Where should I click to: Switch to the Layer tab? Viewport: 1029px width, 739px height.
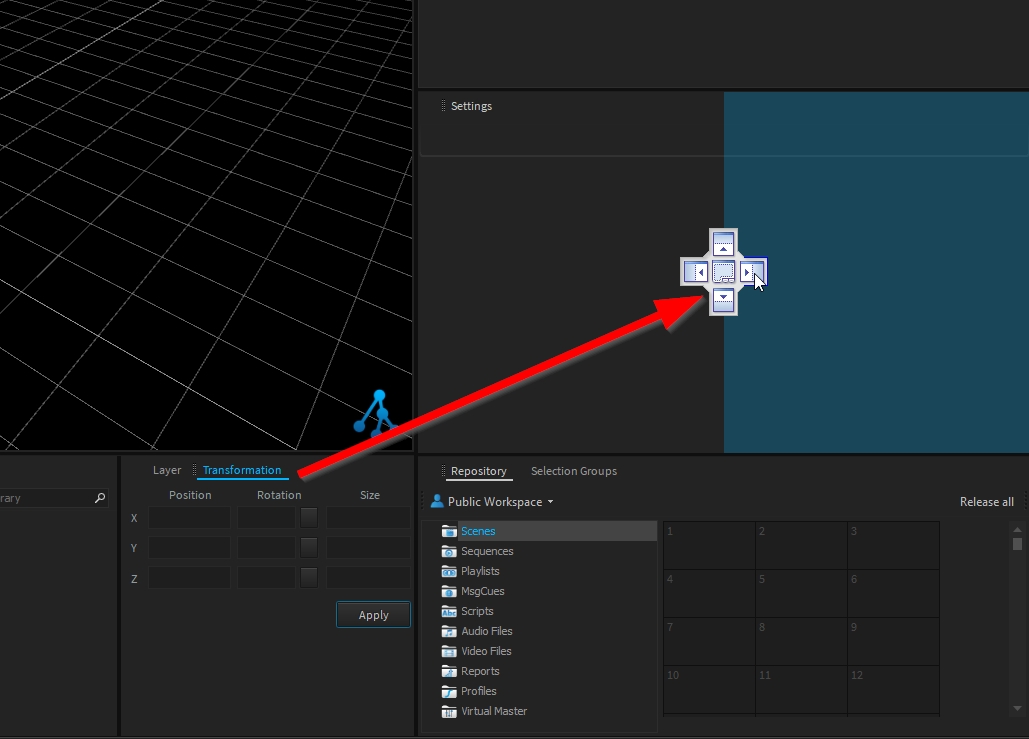167,470
